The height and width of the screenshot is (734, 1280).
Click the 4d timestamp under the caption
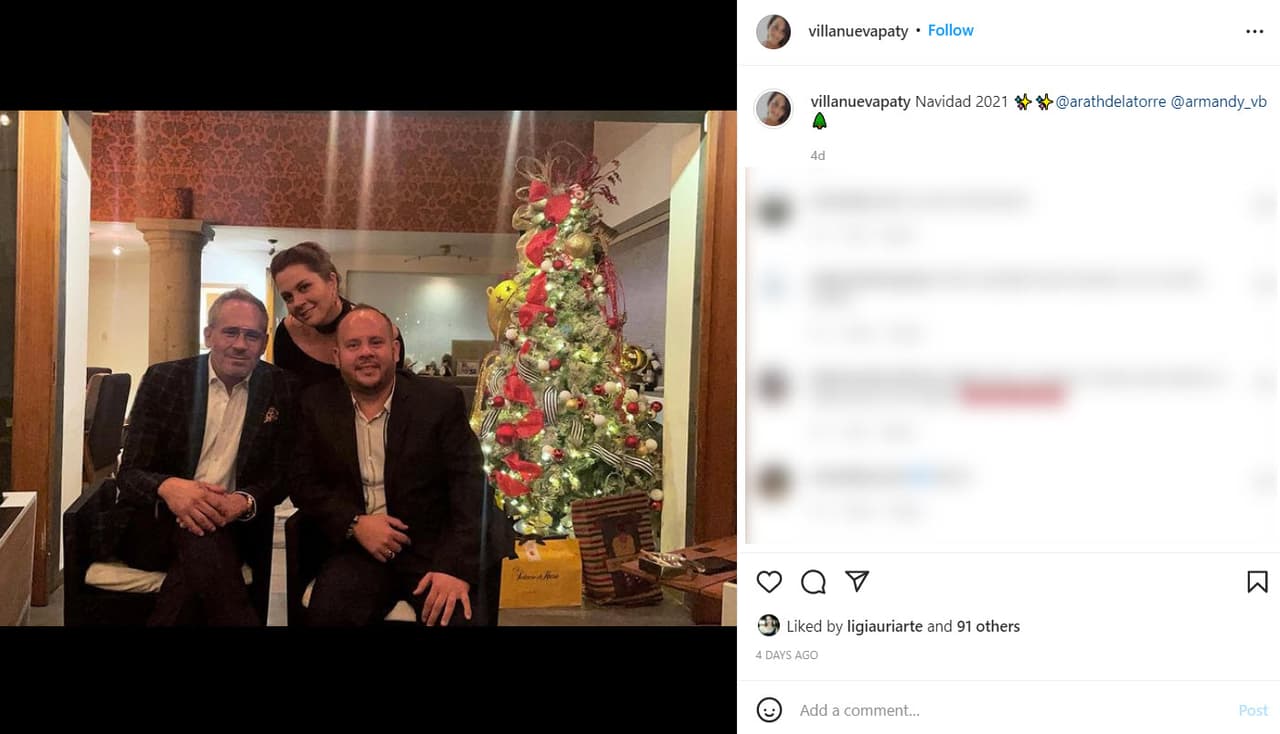pos(817,155)
